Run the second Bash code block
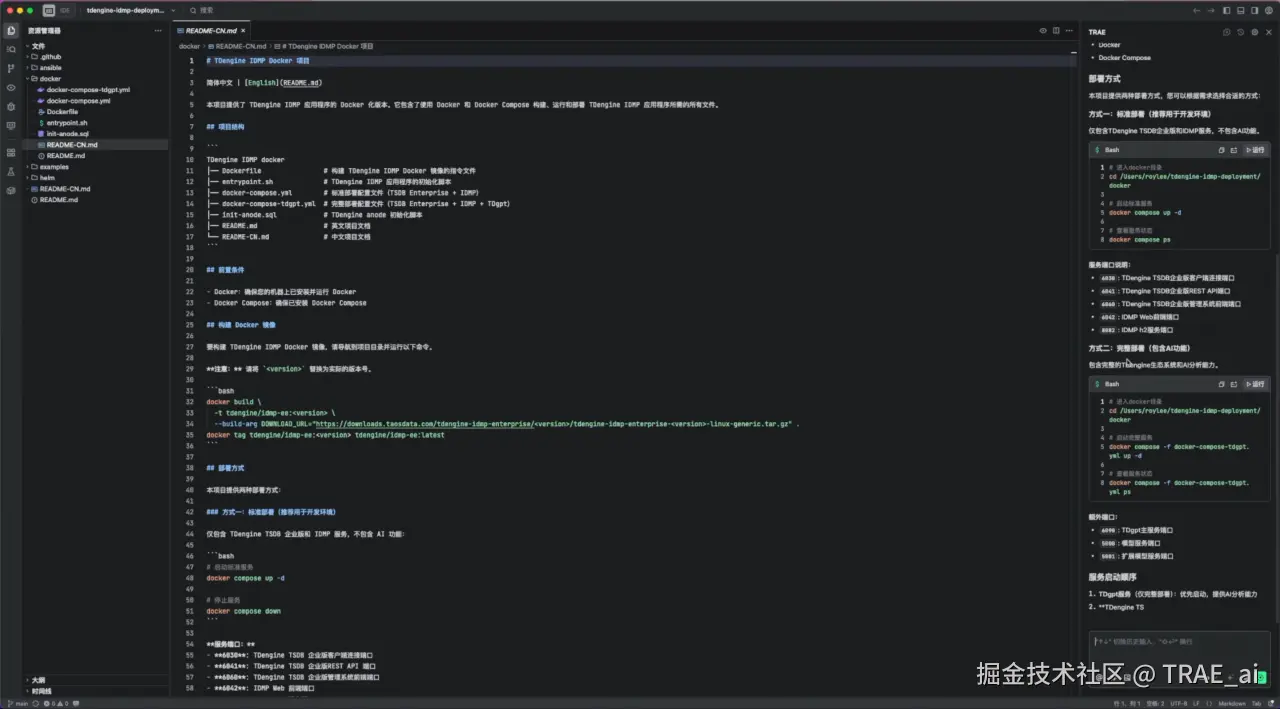Image resolution: width=1280 pixels, height=709 pixels. coord(1255,384)
